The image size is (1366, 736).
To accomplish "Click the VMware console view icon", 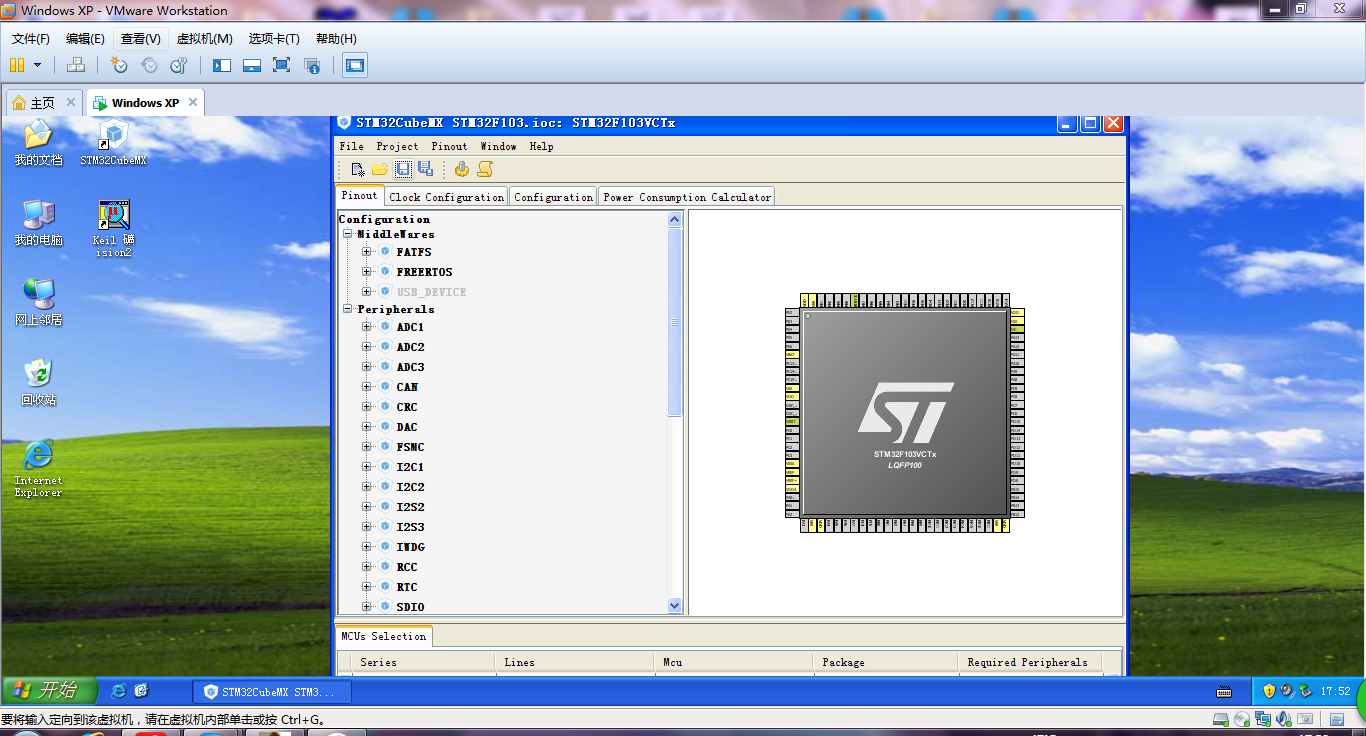I will point(355,65).
